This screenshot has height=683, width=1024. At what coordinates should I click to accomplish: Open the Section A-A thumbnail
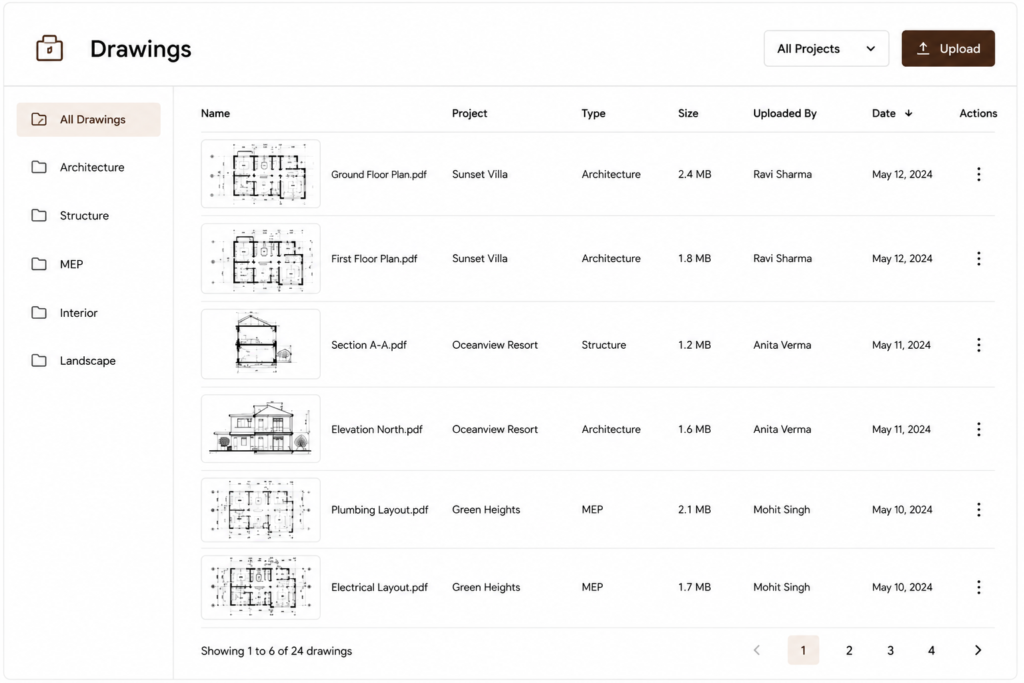coord(261,344)
